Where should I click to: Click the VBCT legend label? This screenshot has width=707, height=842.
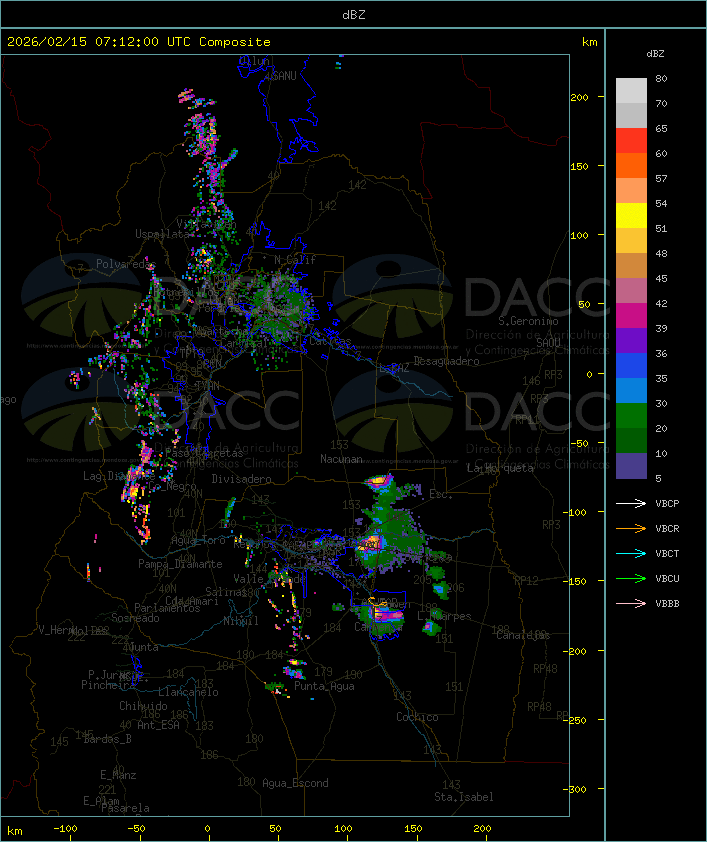[x=667, y=554]
